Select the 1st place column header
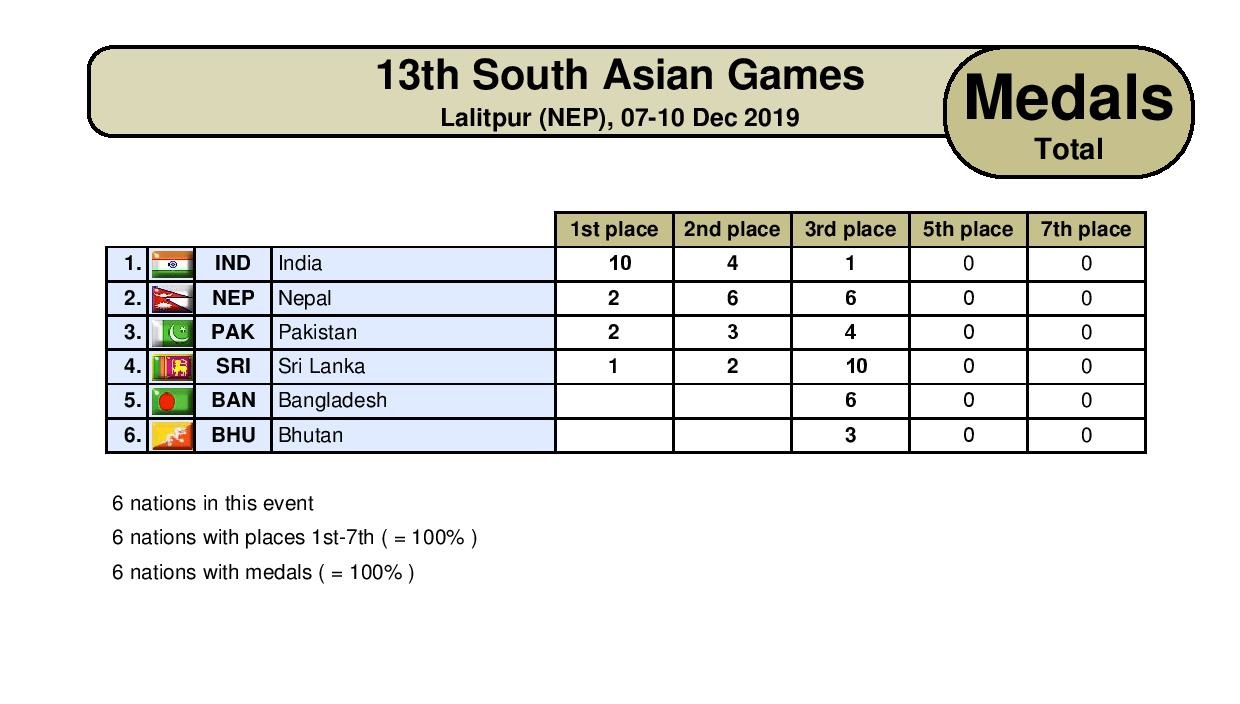This screenshot has height=704, width=1240. [x=614, y=229]
